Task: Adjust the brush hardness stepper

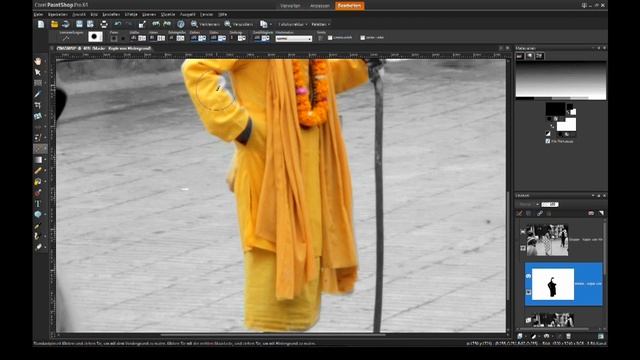Action: [x=162, y=38]
